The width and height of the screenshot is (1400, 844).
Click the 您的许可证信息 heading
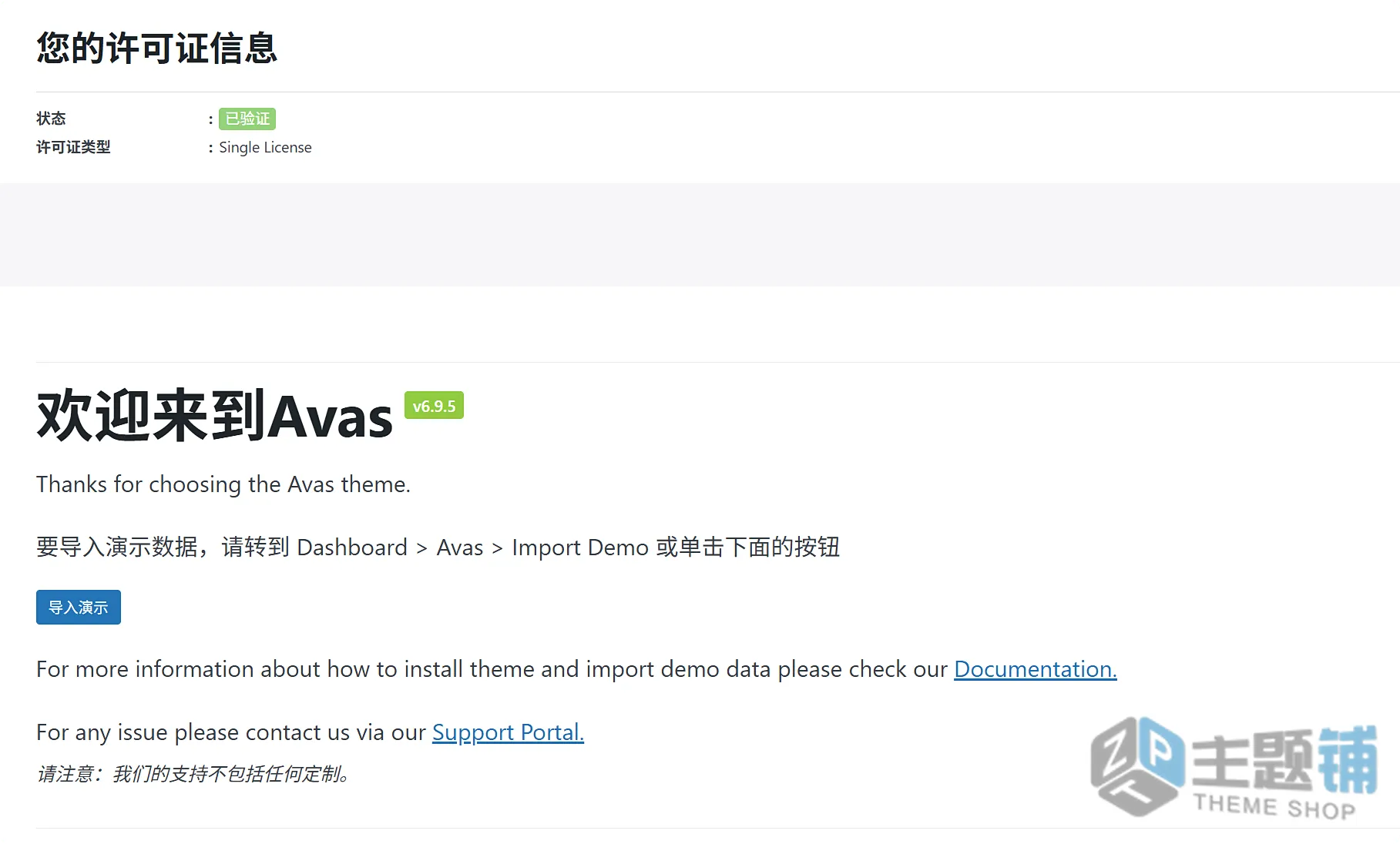point(156,48)
